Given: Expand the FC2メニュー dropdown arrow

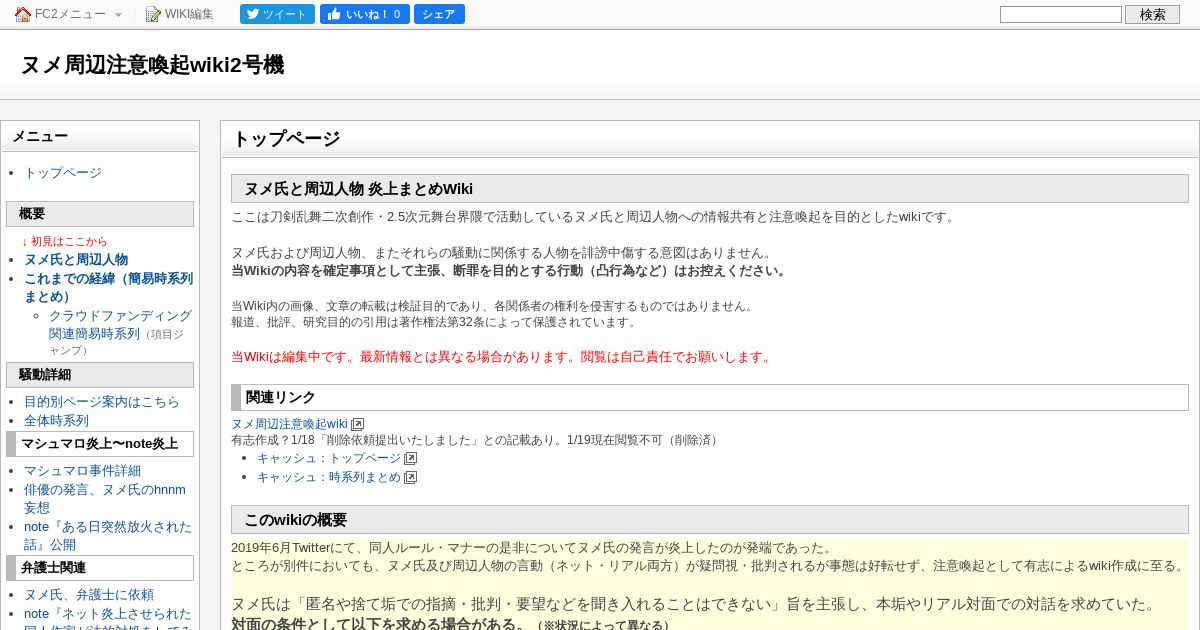Looking at the screenshot, I should pos(118,15).
